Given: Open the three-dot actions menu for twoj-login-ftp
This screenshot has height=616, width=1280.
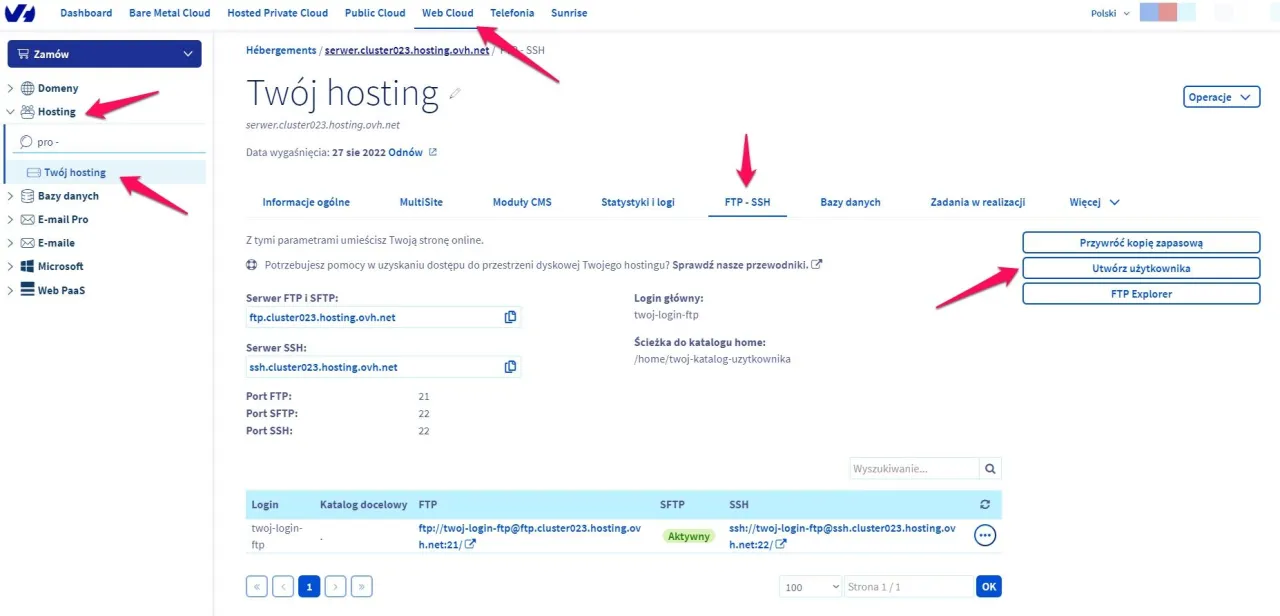Looking at the screenshot, I should [985, 536].
